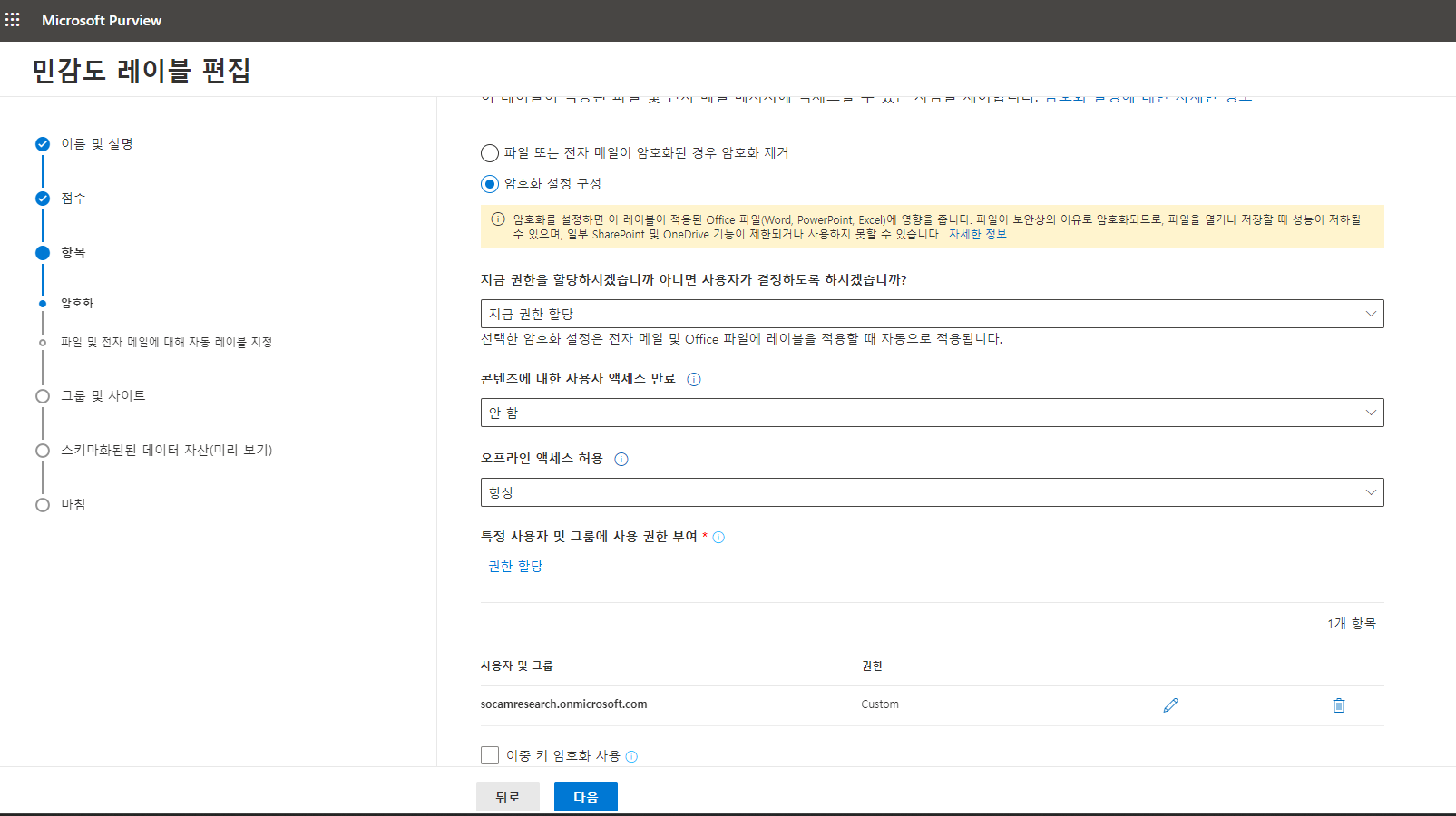1456x816 pixels.
Task: Click info icon next to 콘텐츠에 대한 사용자 액세스 만료
Action: [694, 380]
